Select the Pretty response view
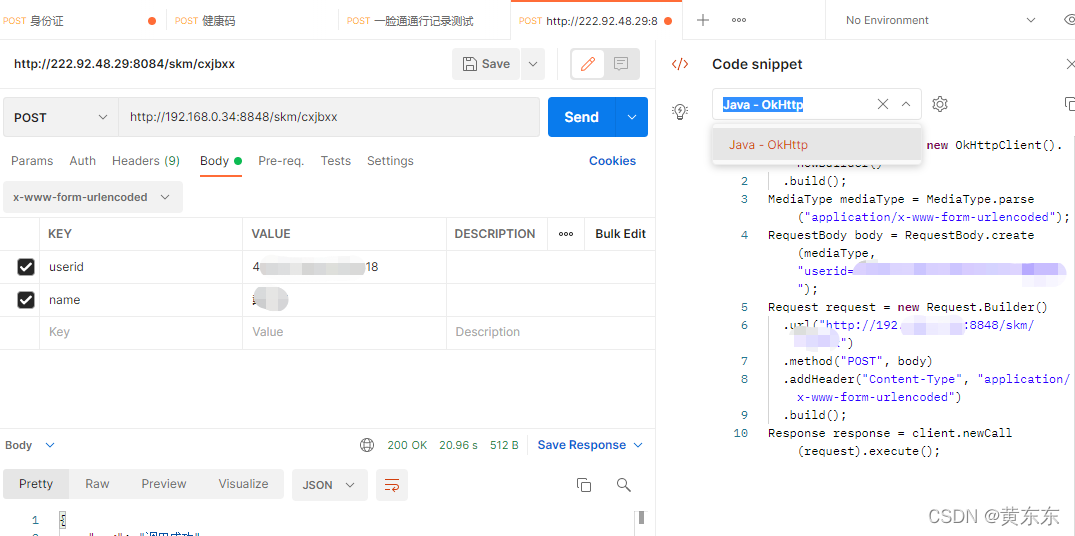 tap(36, 484)
